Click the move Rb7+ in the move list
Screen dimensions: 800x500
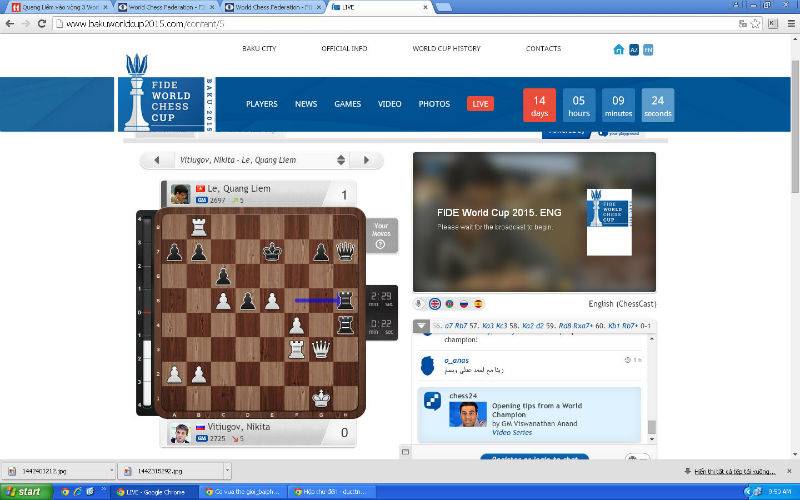point(629,326)
